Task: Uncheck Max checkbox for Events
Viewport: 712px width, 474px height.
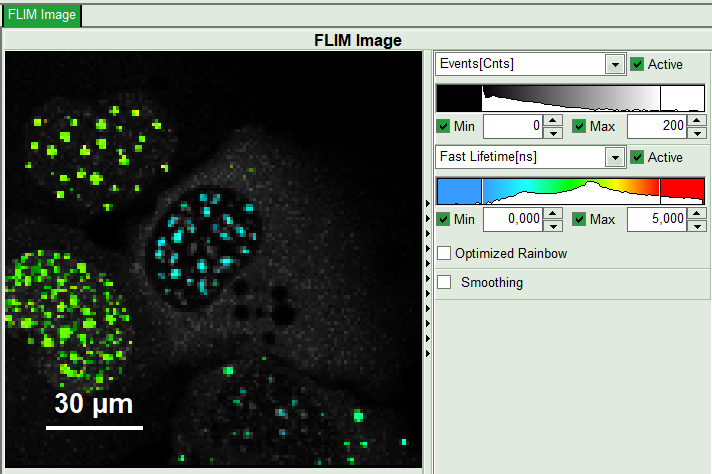Action: [579, 126]
